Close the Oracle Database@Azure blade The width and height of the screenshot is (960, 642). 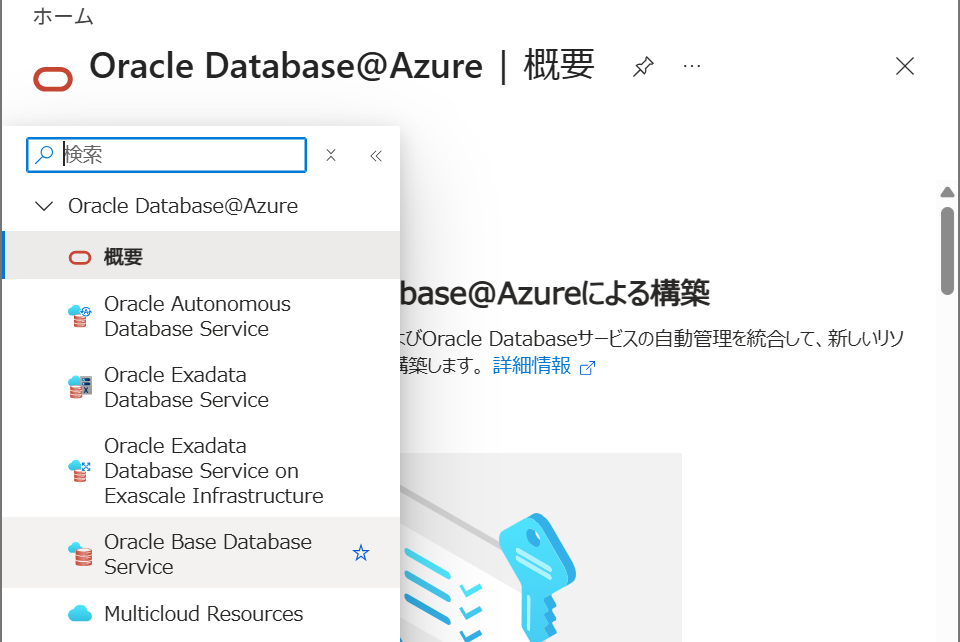904,66
